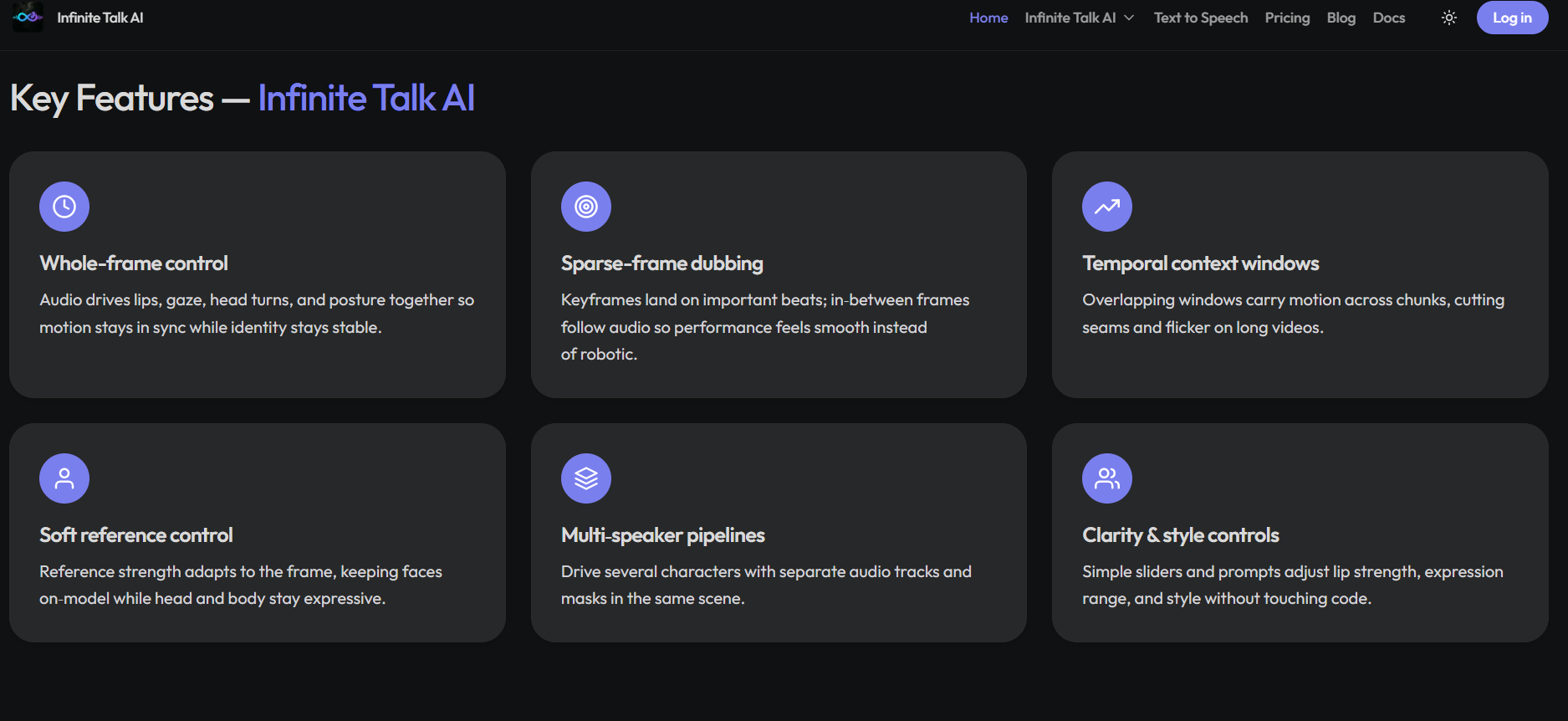Click the Infinite Talk AI logo icon

[x=28, y=17]
